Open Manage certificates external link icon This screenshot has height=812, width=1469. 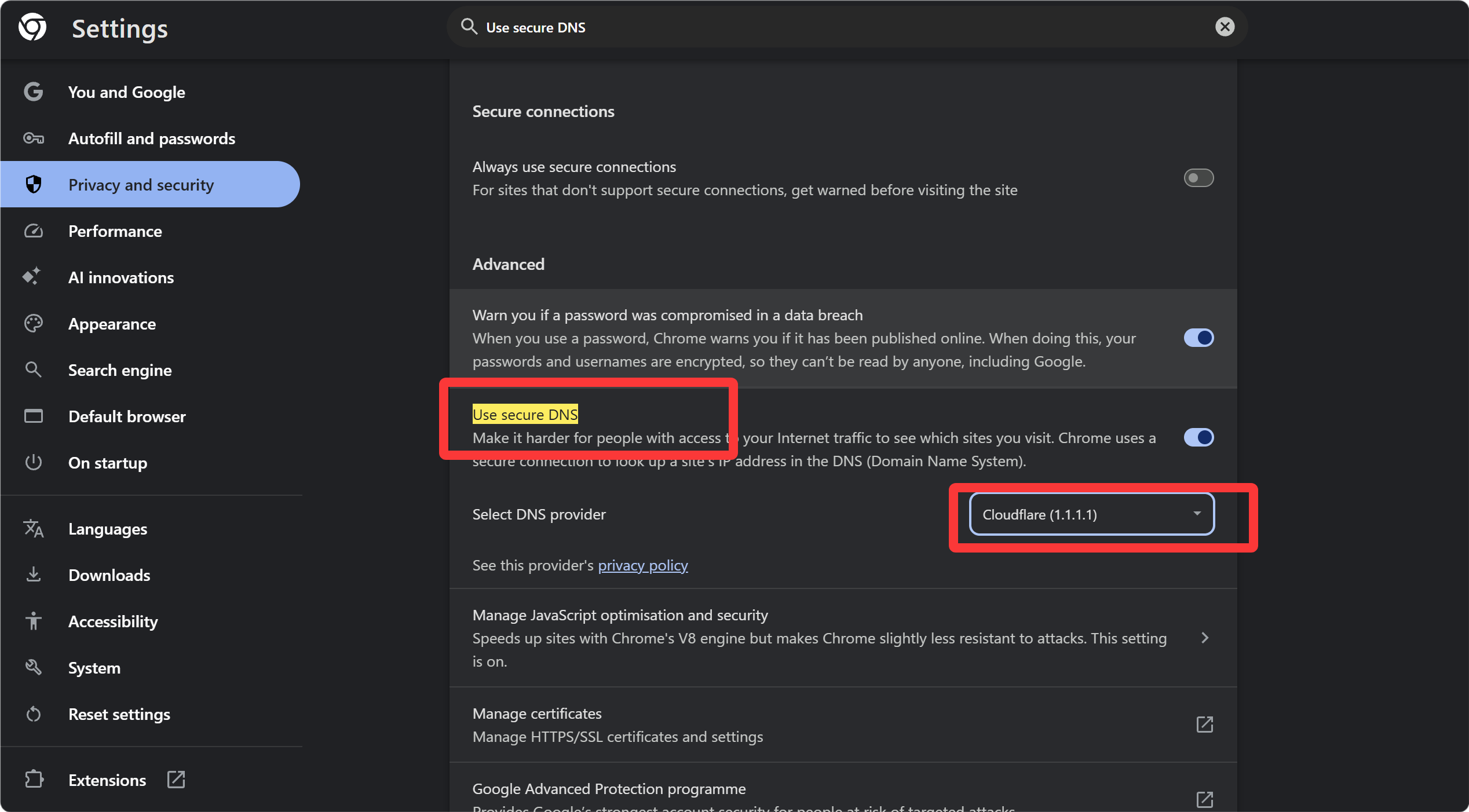click(1204, 725)
